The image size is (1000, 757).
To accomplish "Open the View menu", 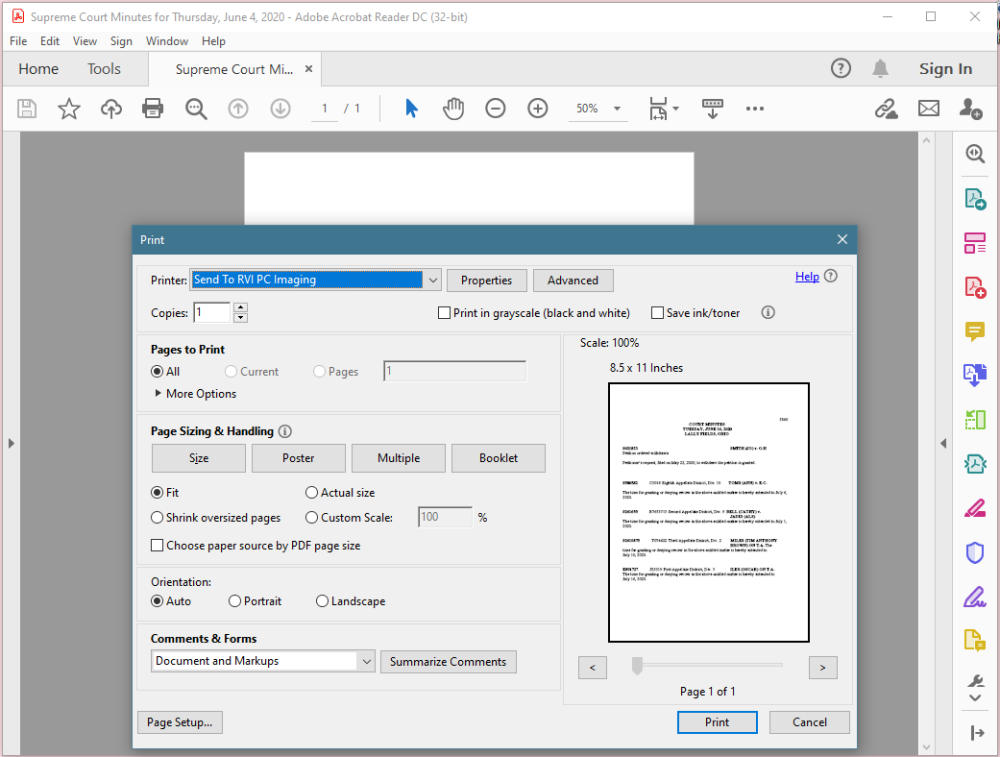I will click(85, 41).
